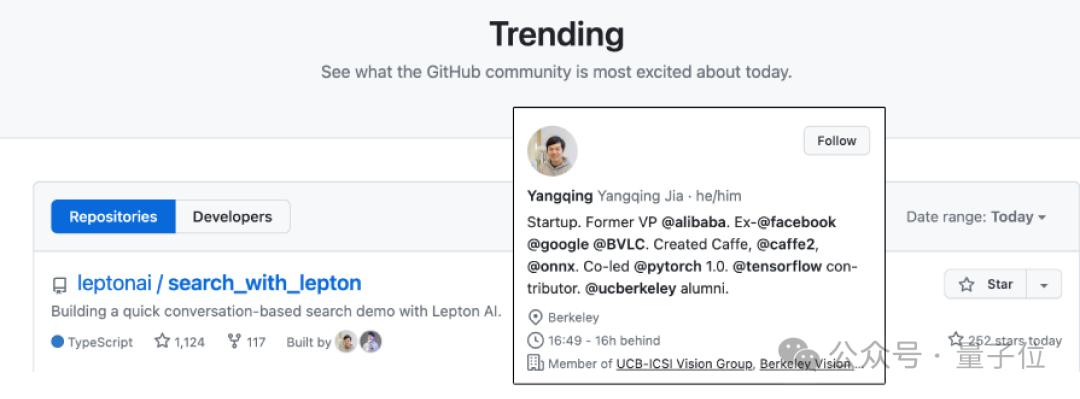
Task: Open the dropdown arrow beside the Star button
Action: click(x=1044, y=285)
